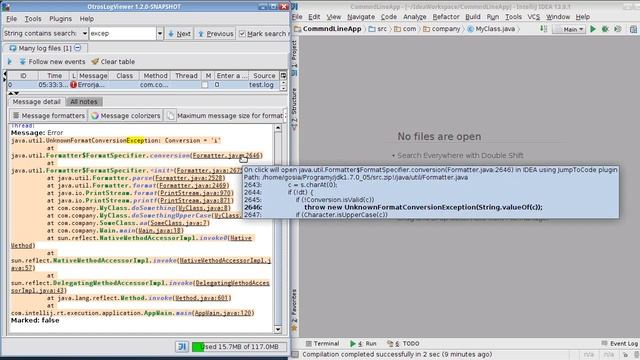Open Navigate menu in IntelliJ IDEA
Image resolution: width=640 pixels, height=360 pixels.
pyautogui.click(x=361, y=17)
